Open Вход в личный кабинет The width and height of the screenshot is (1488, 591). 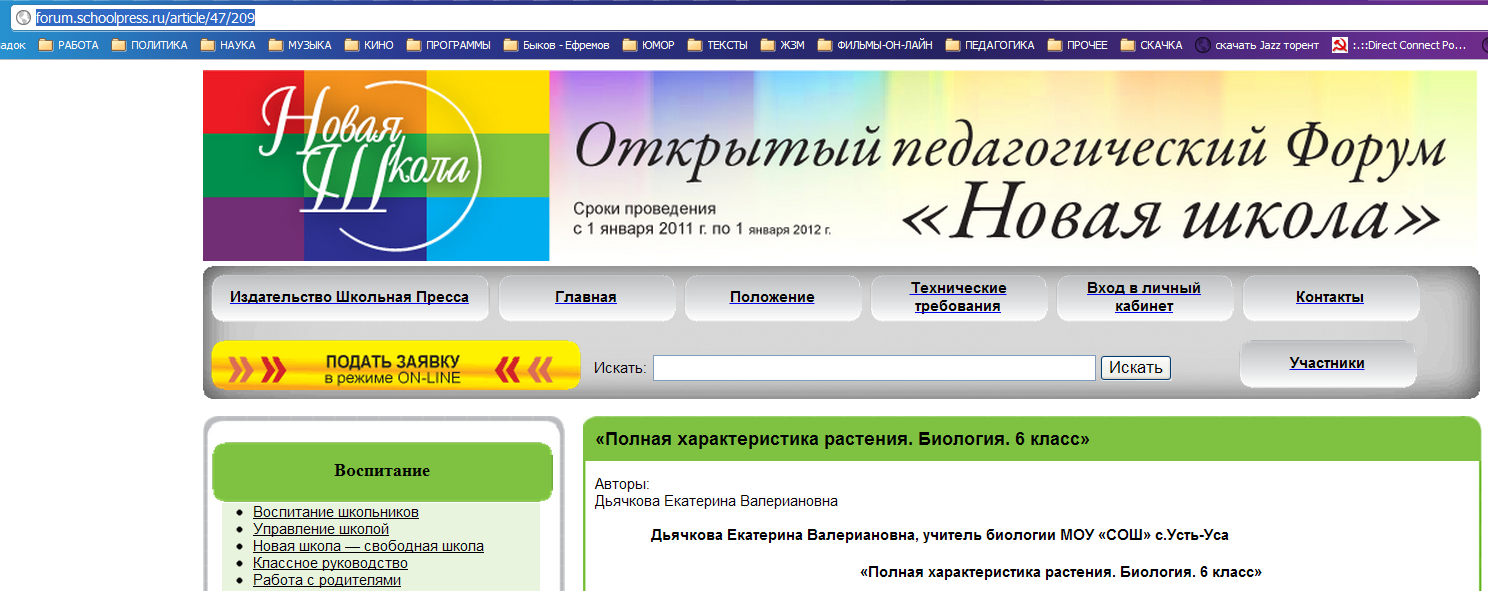click(x=1144, y=297)
